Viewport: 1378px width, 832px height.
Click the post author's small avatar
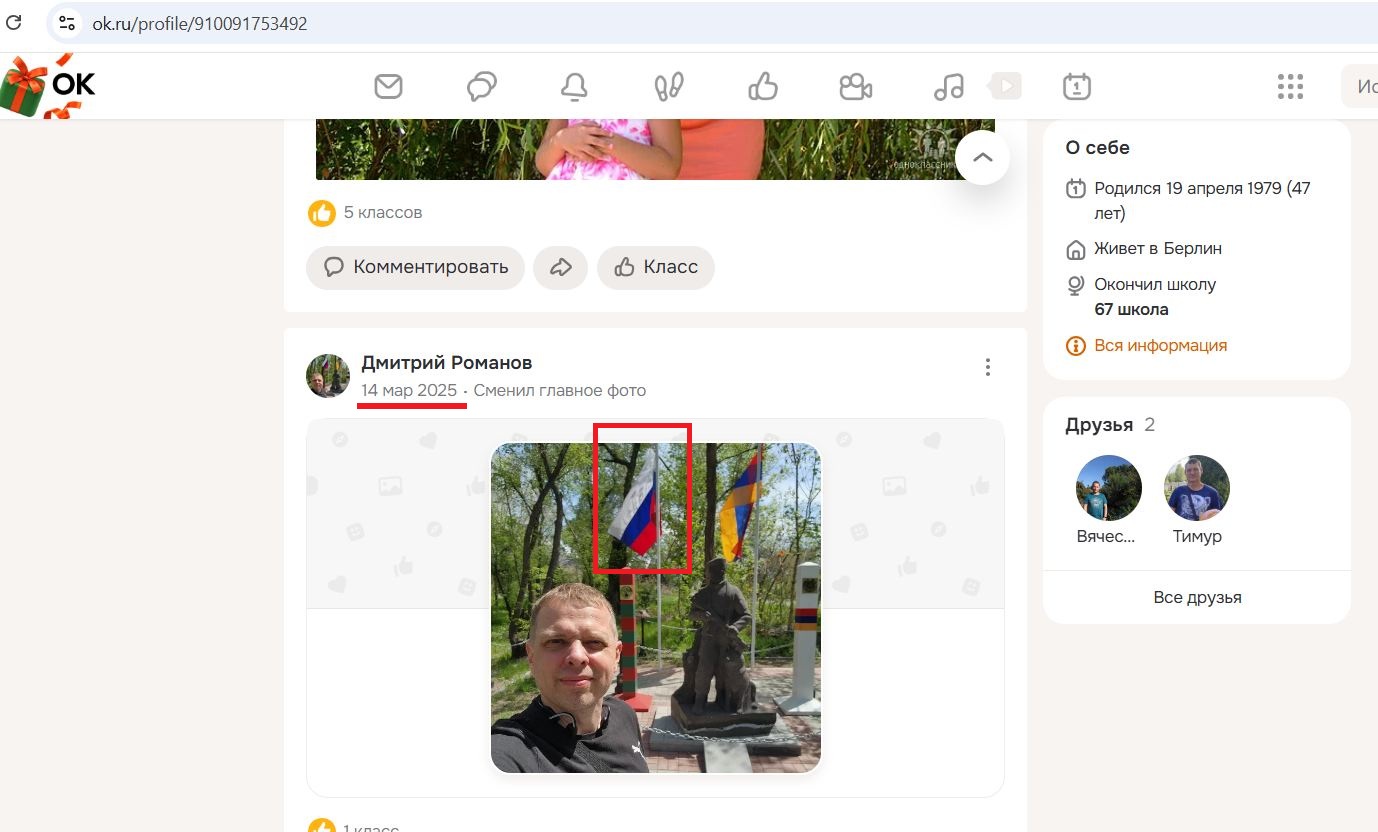[328, 376]
